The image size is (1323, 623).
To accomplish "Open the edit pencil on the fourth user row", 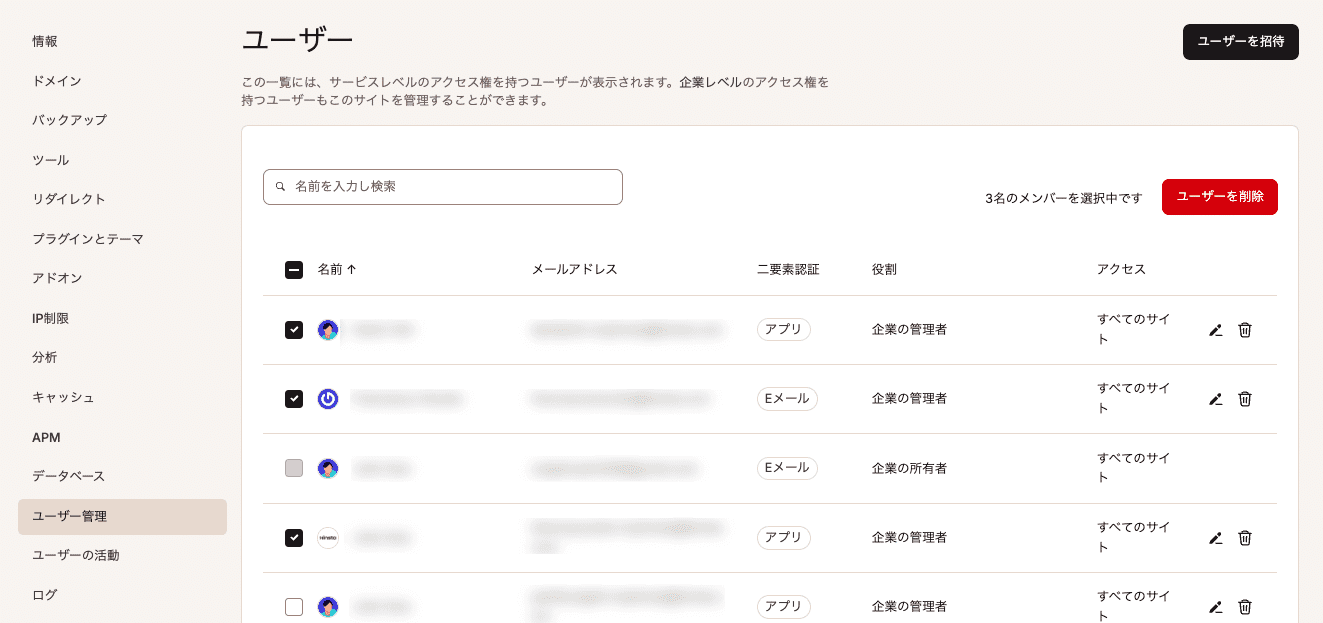I will [1215, 538].
